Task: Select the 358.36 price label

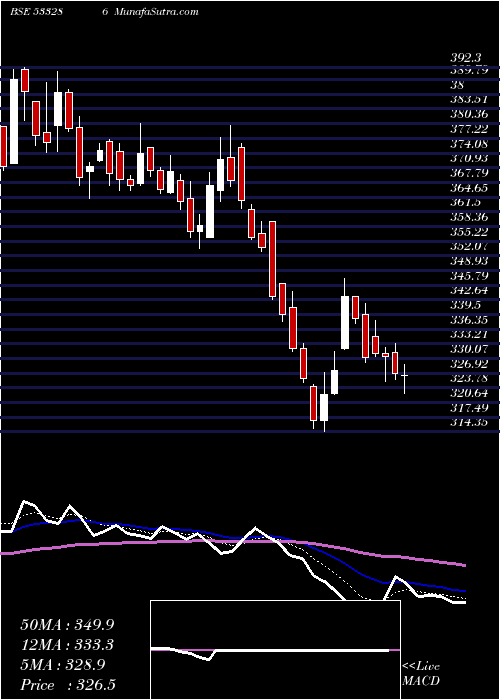Action: (469, 217)
